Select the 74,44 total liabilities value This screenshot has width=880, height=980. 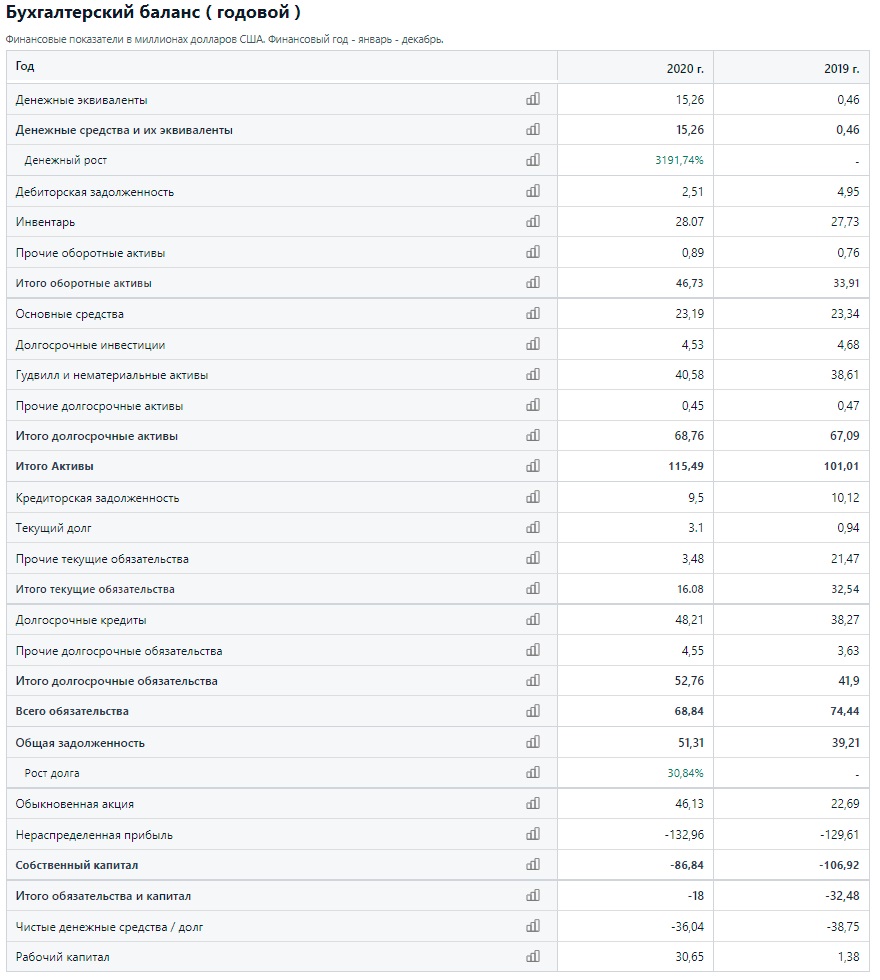coord(844,711)
